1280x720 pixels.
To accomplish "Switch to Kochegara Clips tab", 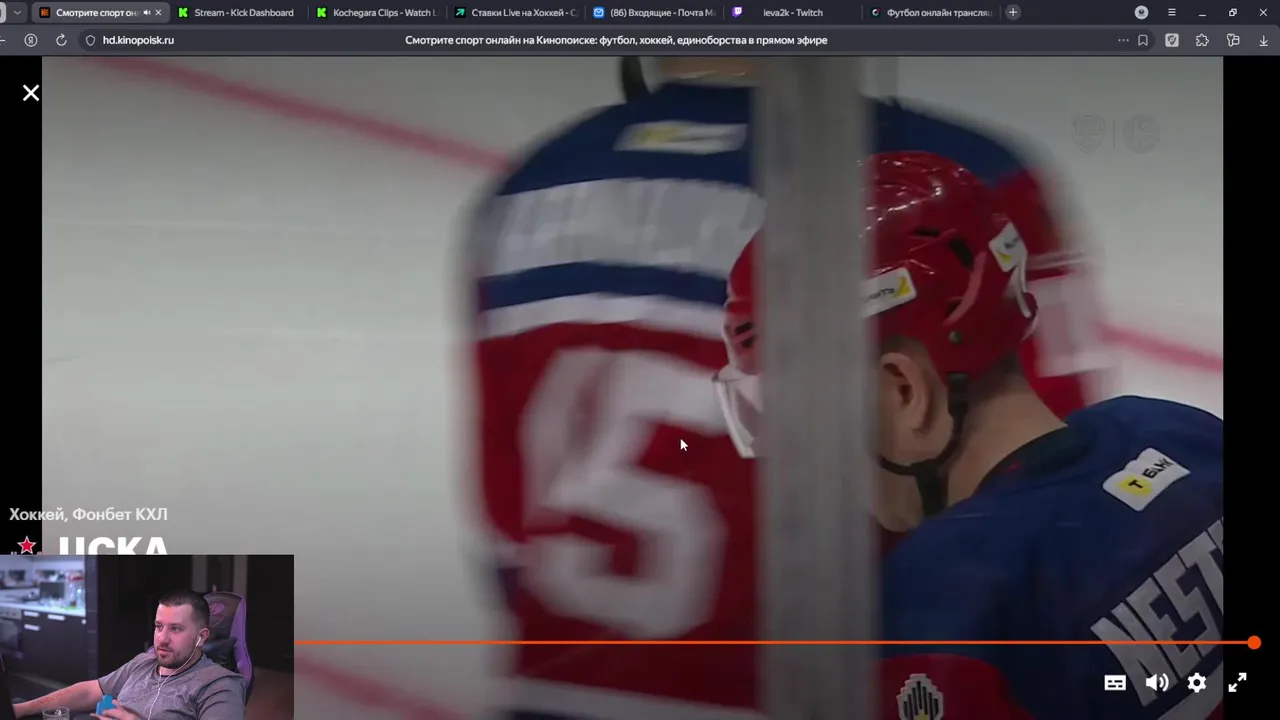I will coord(377,13).
